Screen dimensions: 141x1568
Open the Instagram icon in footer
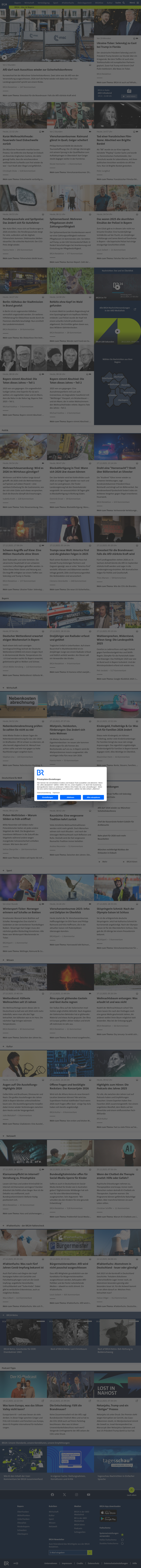click(77, 1494)
